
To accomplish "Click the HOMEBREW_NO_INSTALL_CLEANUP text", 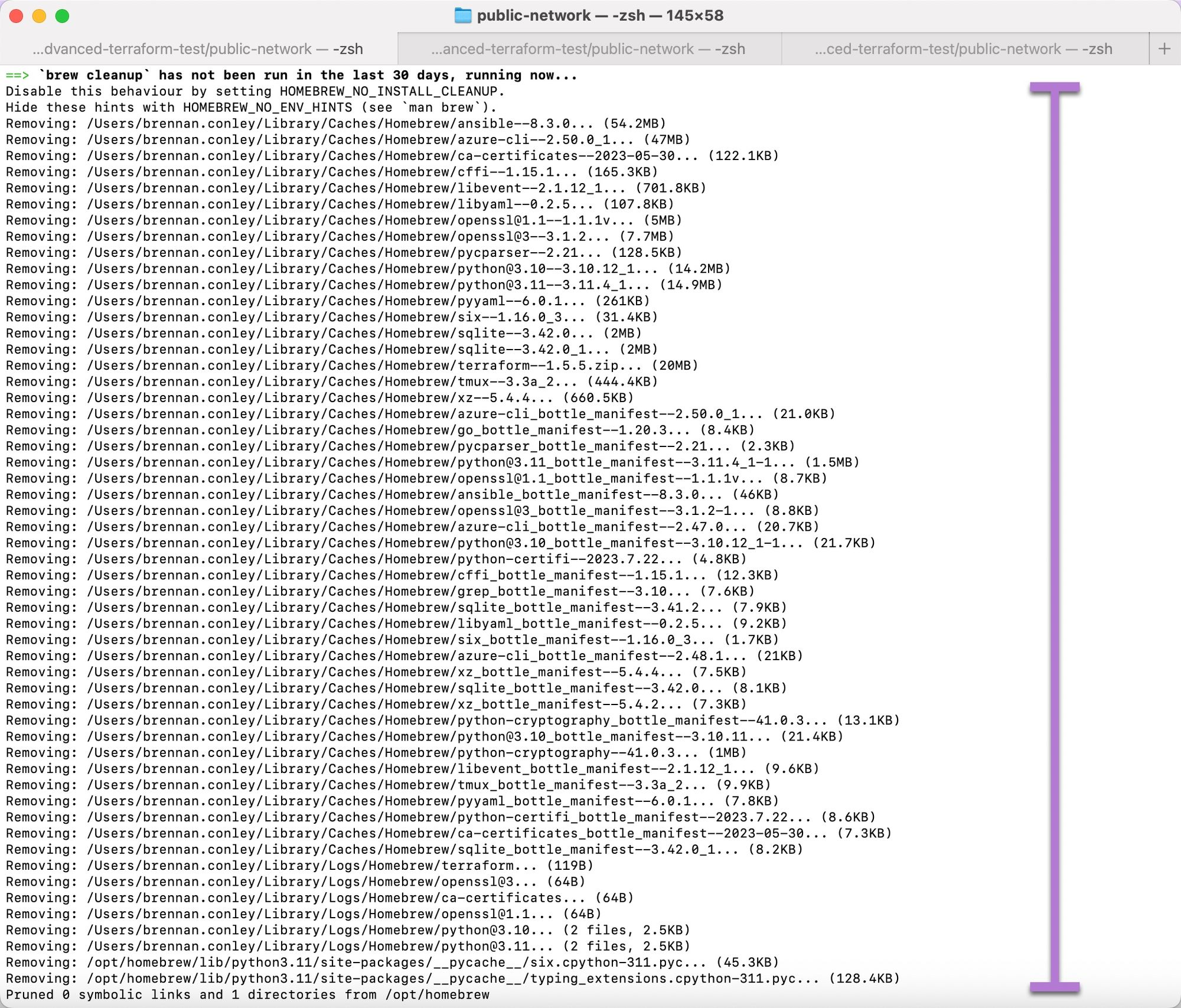I will tap(389, 92).
